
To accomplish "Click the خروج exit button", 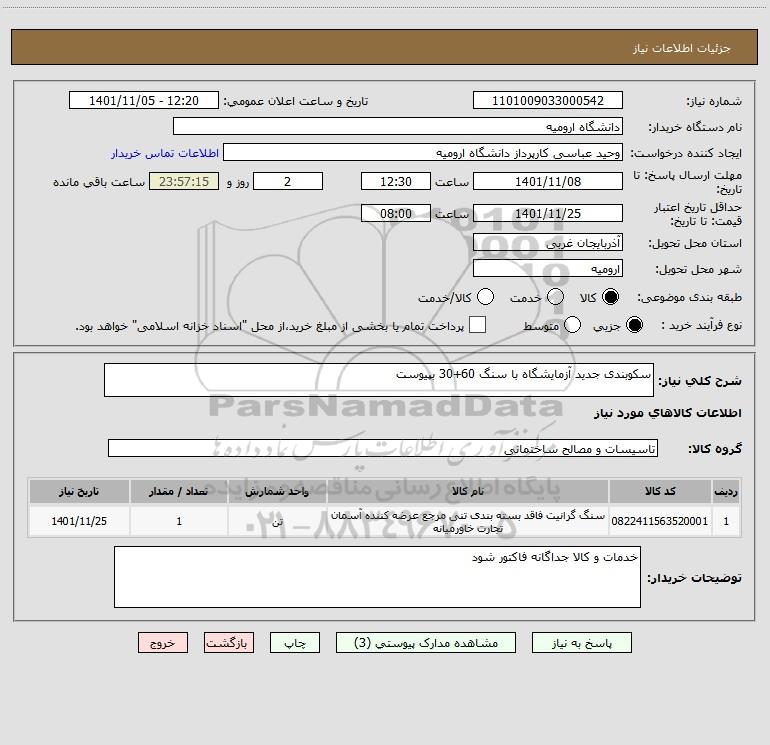I will pyautogui.click(x=163, y=643).
